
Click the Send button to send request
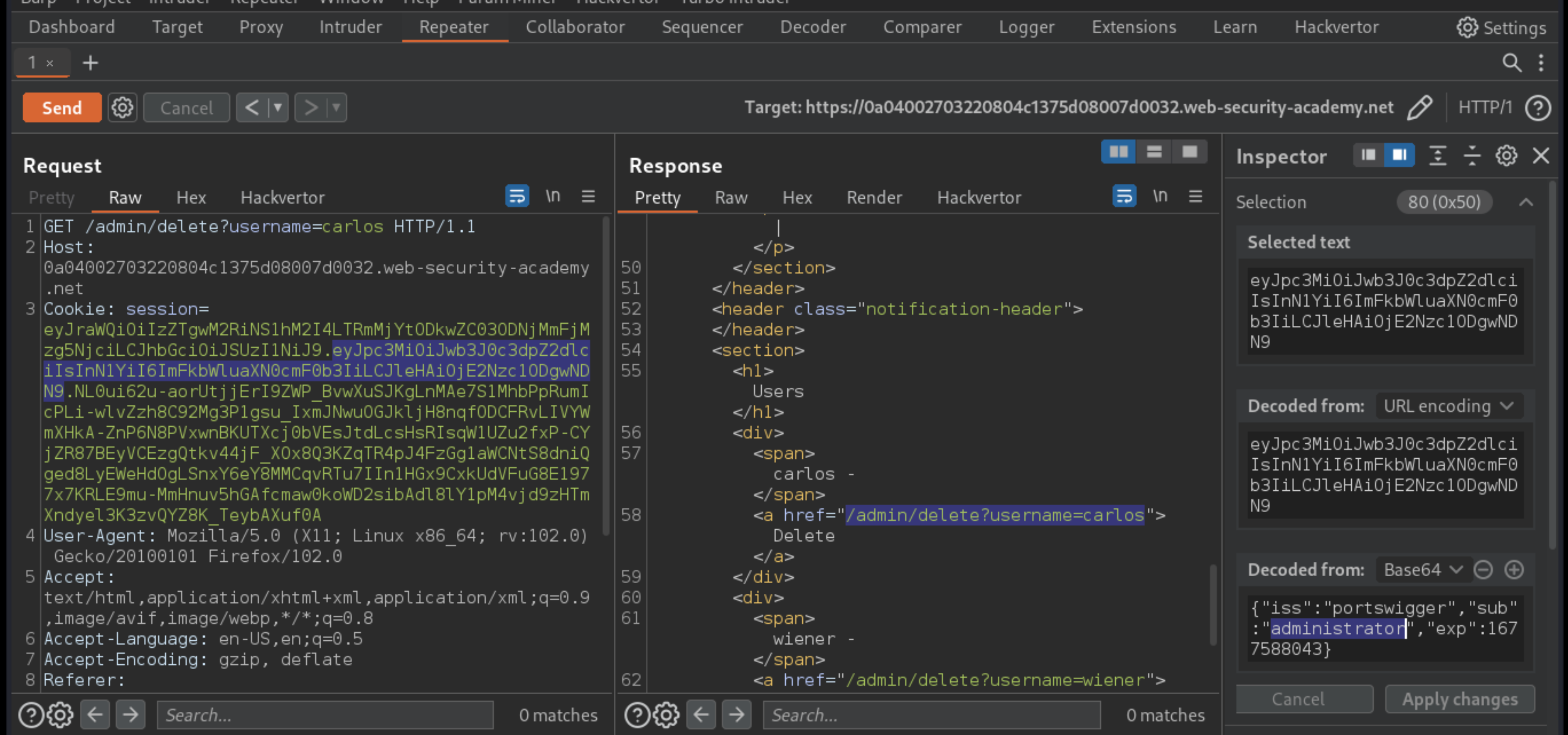coord(61,107)
